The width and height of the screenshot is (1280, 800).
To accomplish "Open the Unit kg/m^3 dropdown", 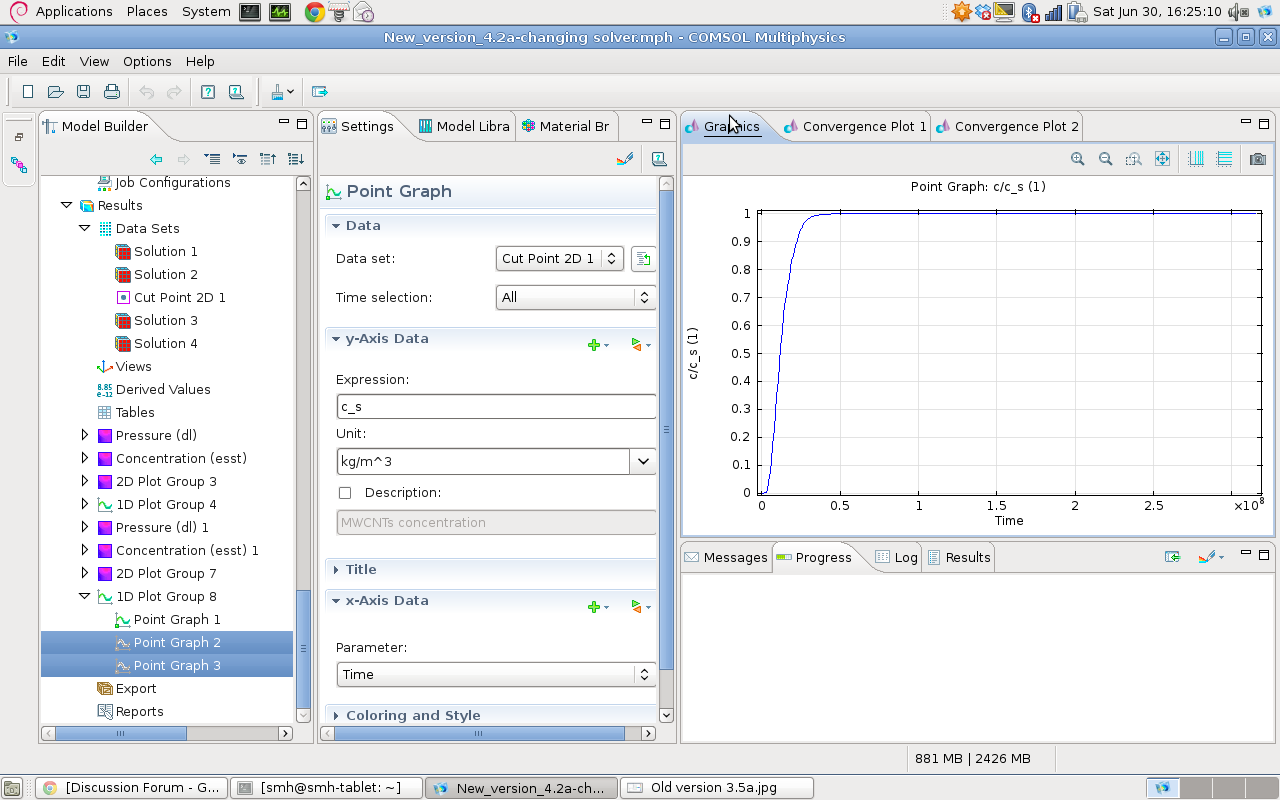I will [642, 461].
